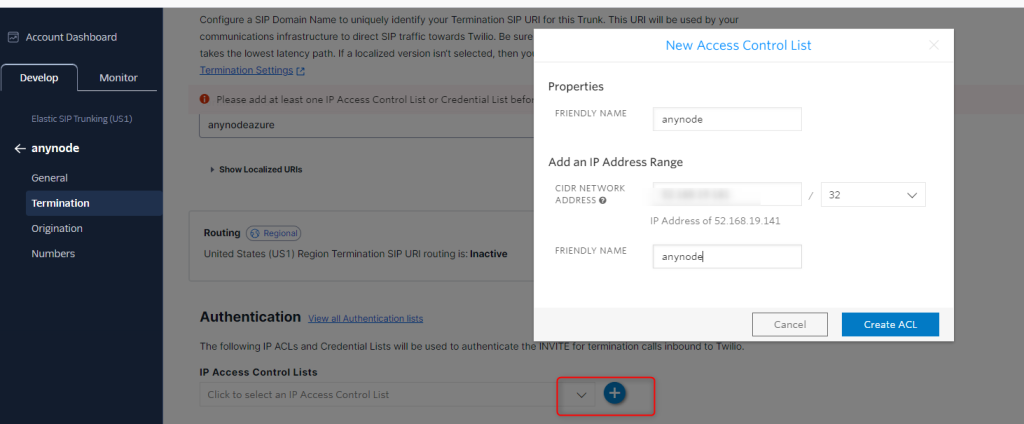Click the back arrow beside anynode
1024x424 pixels.
(x=20, y=148)
